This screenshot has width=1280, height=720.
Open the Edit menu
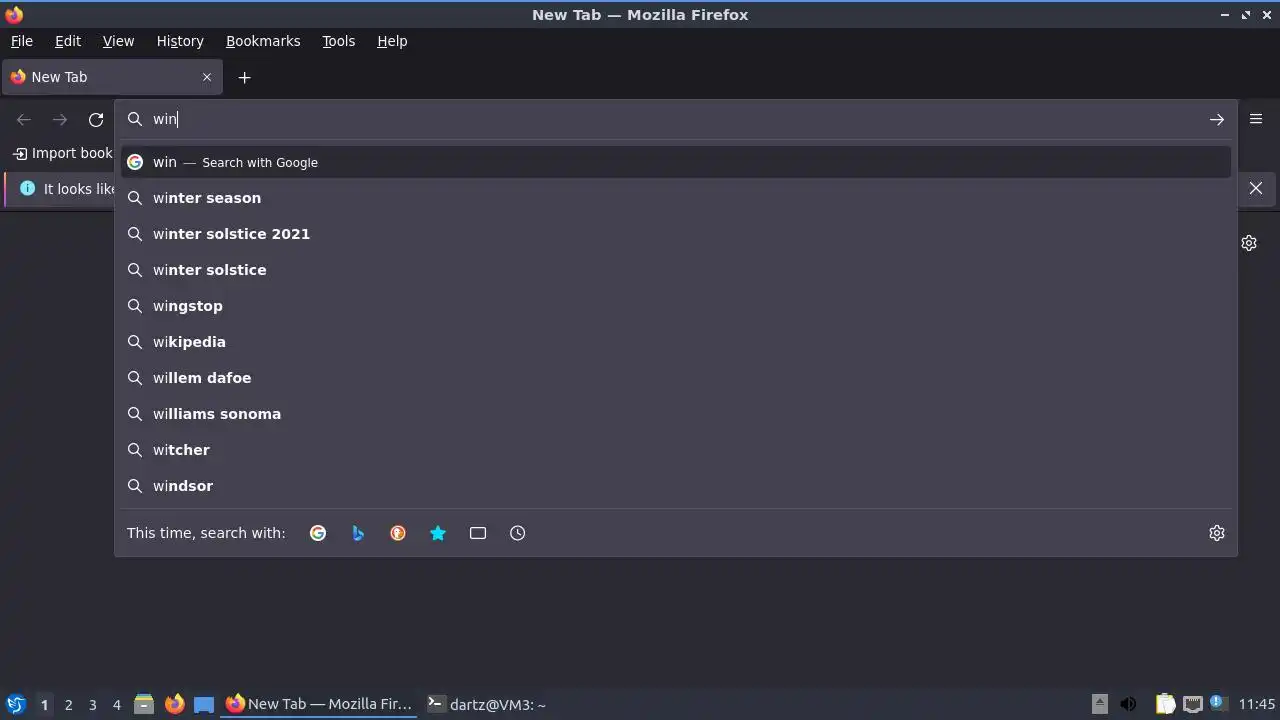(68, 41)
